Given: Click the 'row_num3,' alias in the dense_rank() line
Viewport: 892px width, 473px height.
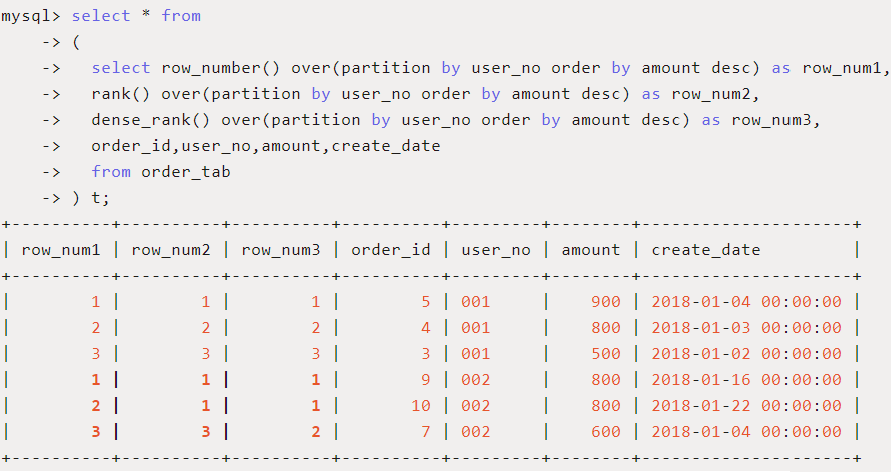Looking at the screenshot, I should 776,120.
